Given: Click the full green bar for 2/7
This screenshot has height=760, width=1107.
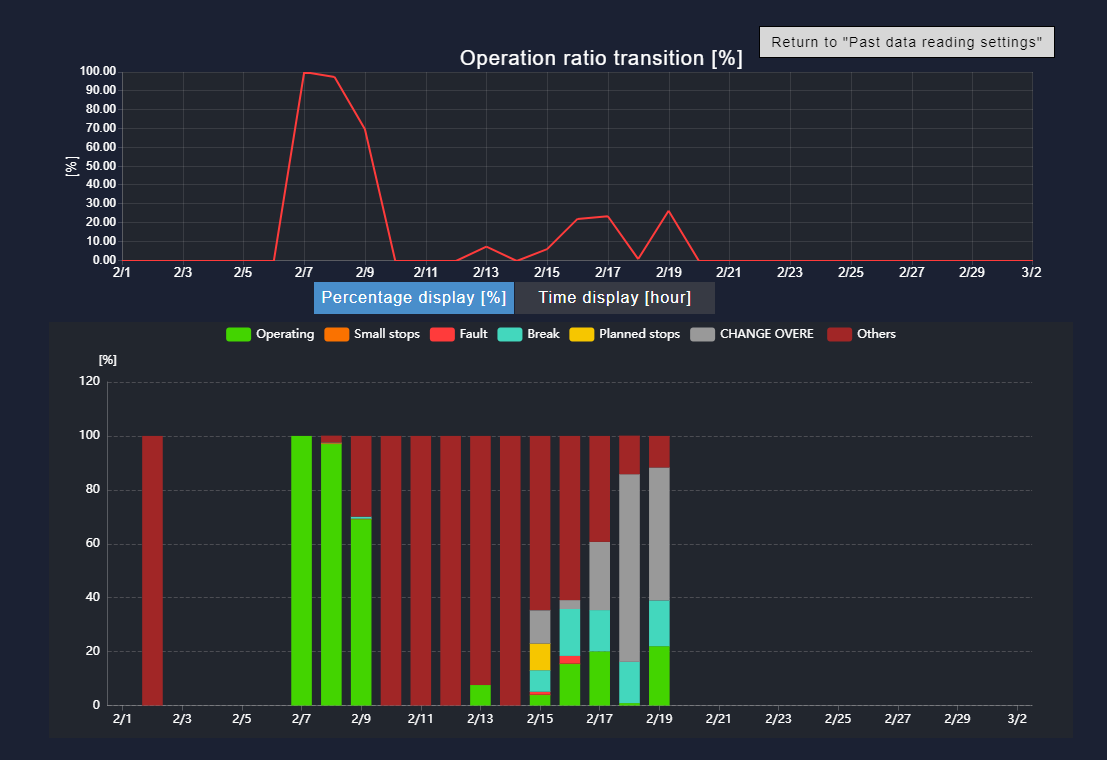Looking at the screenshot, I should click(x=302, y=570).
